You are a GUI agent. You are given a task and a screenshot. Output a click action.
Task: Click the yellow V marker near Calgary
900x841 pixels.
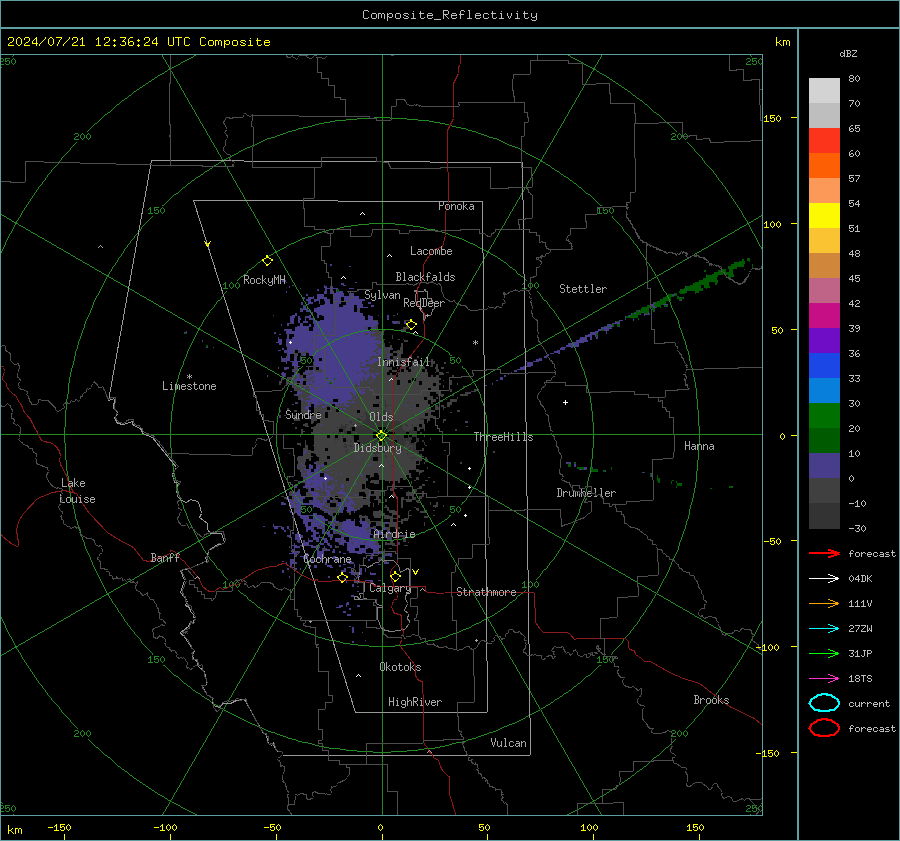(x=416, y=572)
